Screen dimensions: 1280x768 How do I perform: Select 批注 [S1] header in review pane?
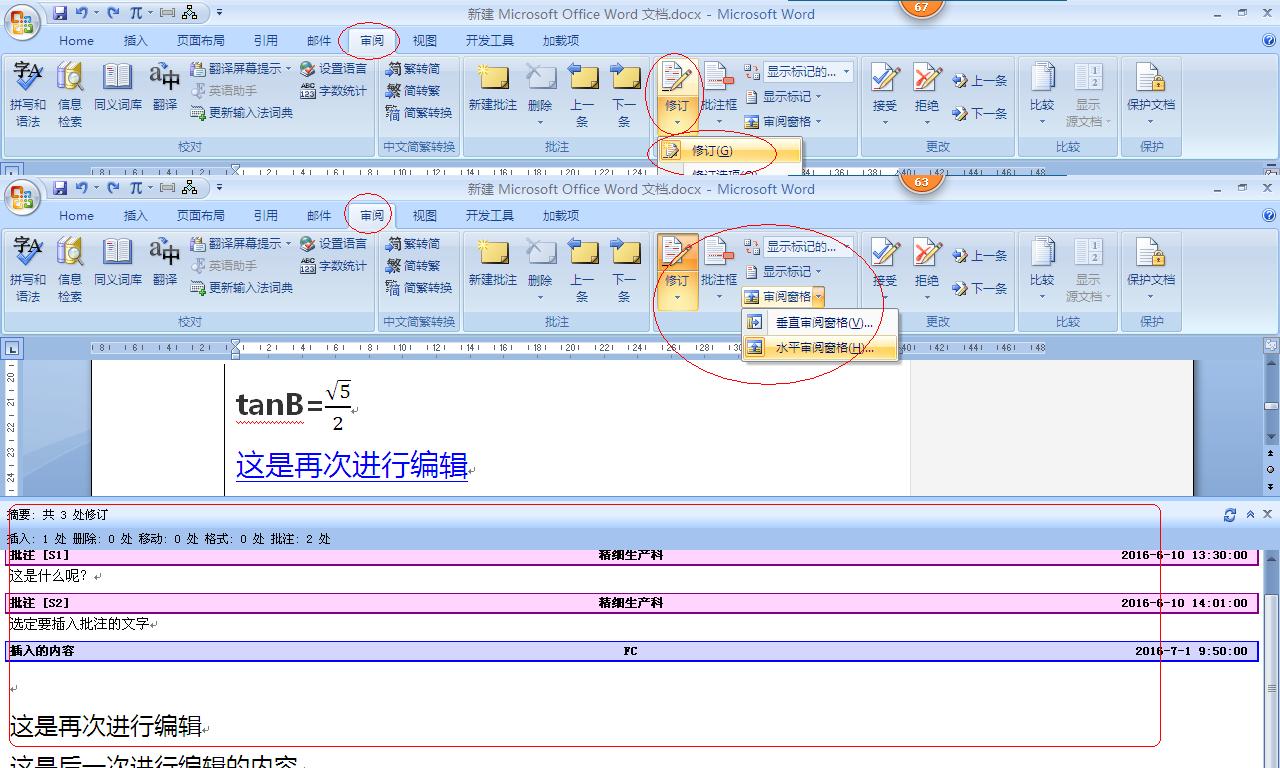click(x=632, y=555)
